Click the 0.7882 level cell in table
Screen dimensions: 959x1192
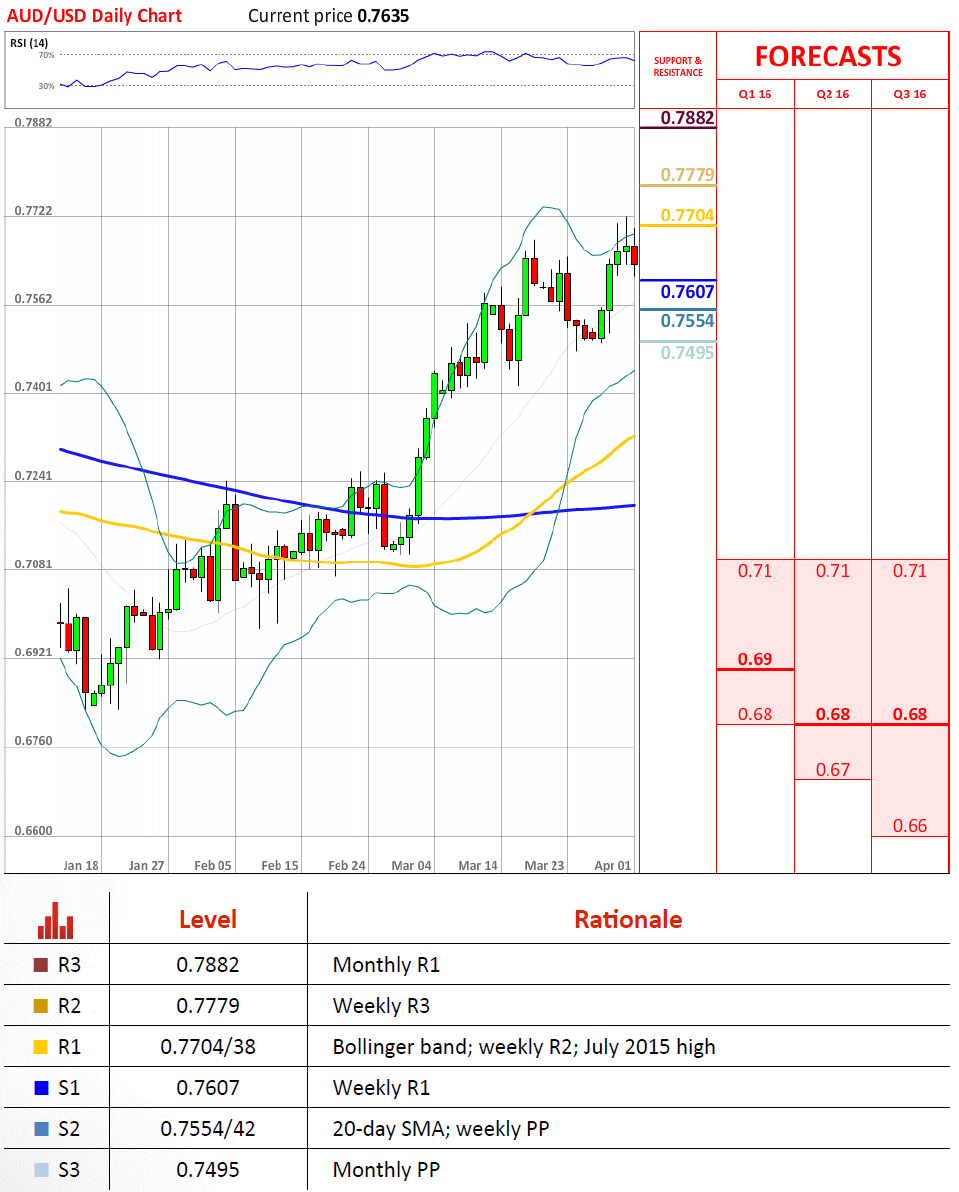click(x=207, y=965)
